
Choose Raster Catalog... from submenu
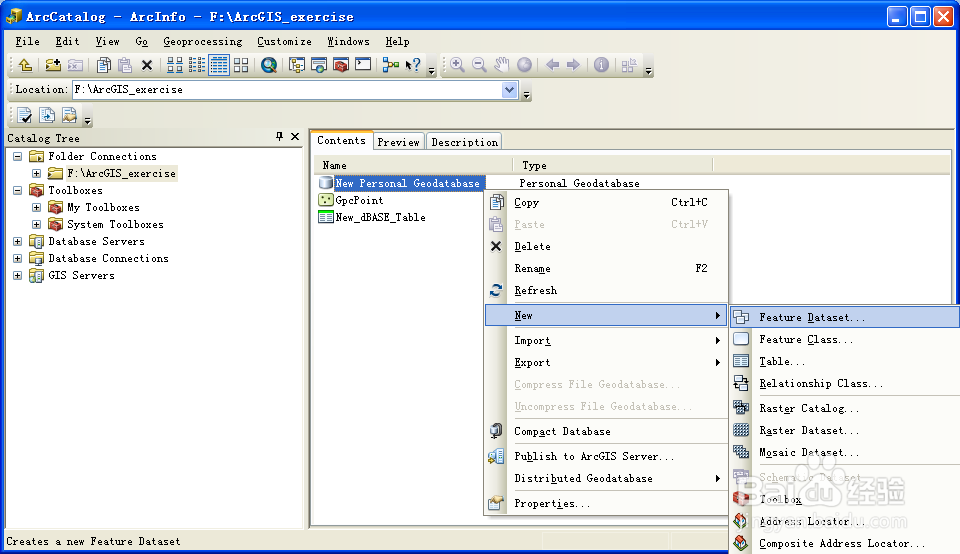[845, 408]
